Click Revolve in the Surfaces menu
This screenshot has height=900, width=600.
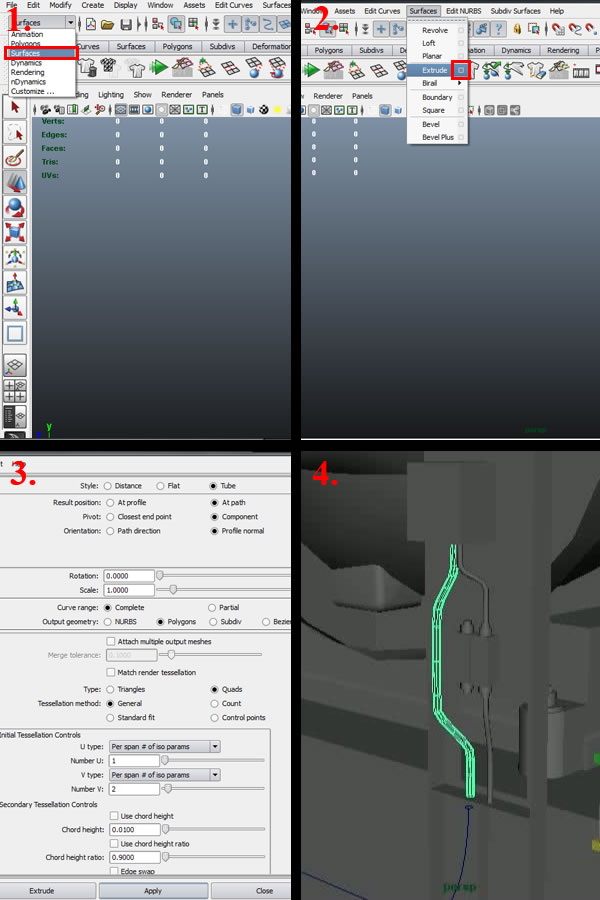(435, 30)
